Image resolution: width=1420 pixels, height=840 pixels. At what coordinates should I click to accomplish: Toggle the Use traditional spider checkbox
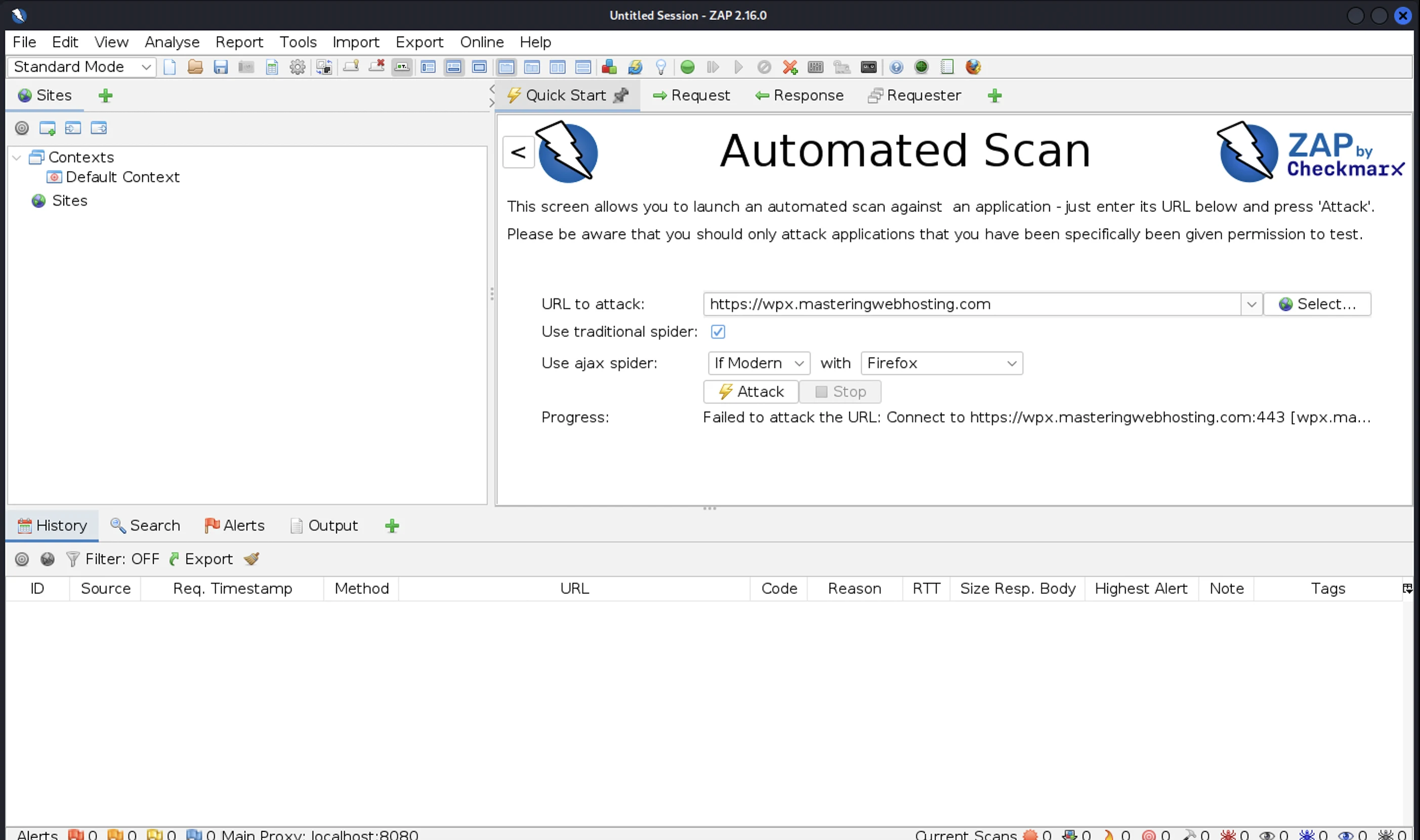(718, 331)
